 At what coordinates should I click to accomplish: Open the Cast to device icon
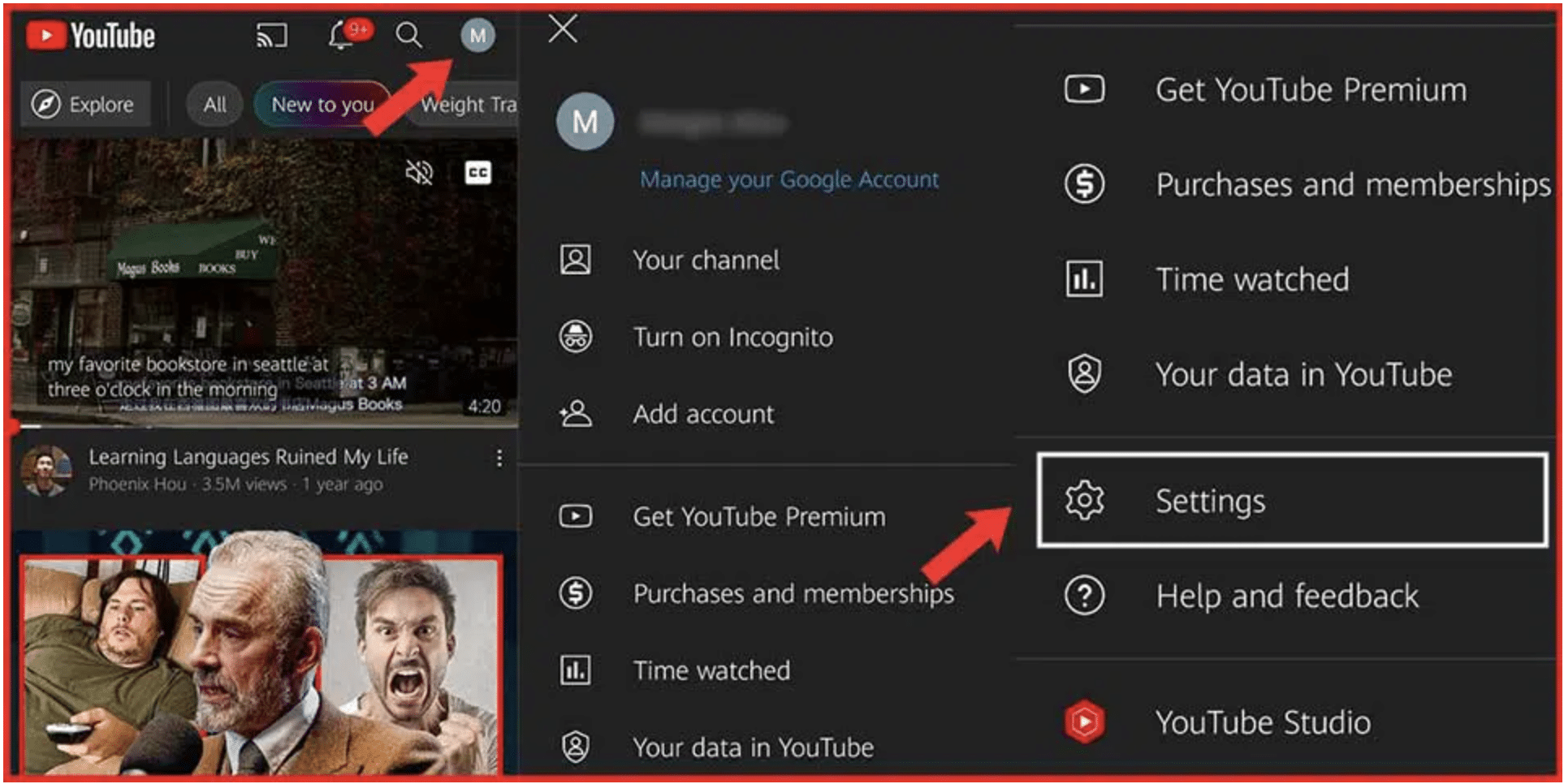(272, 36)
